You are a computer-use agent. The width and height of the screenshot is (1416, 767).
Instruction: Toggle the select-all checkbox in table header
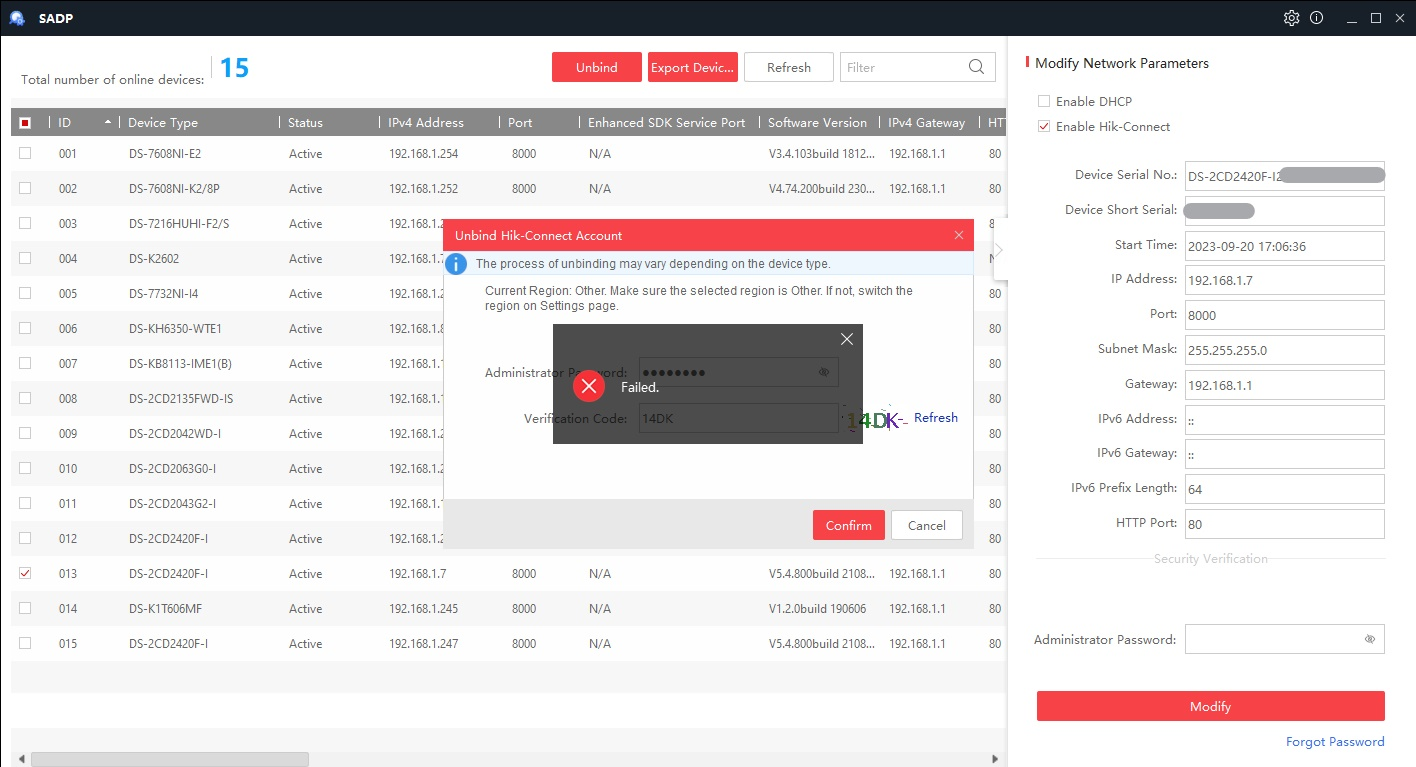click(x=25, y=122)
